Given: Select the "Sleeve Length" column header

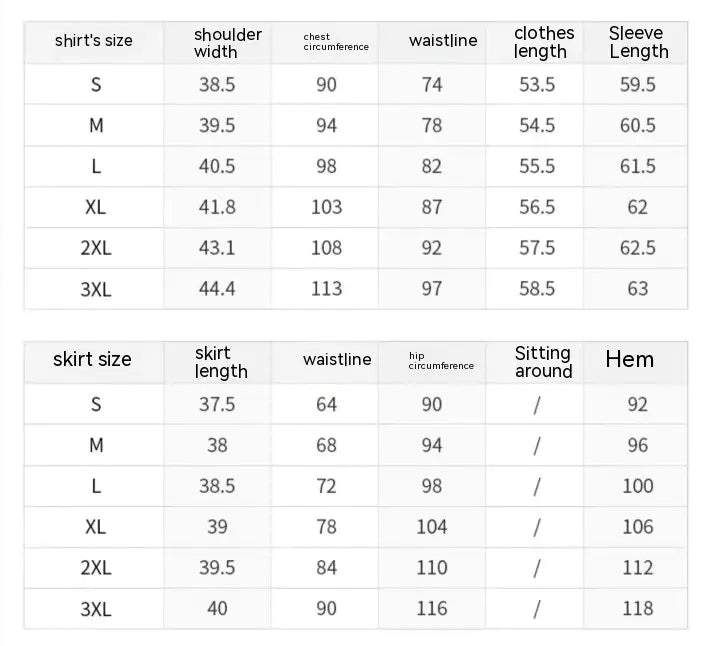Looking at the screenshot, I should coord(638,42).
